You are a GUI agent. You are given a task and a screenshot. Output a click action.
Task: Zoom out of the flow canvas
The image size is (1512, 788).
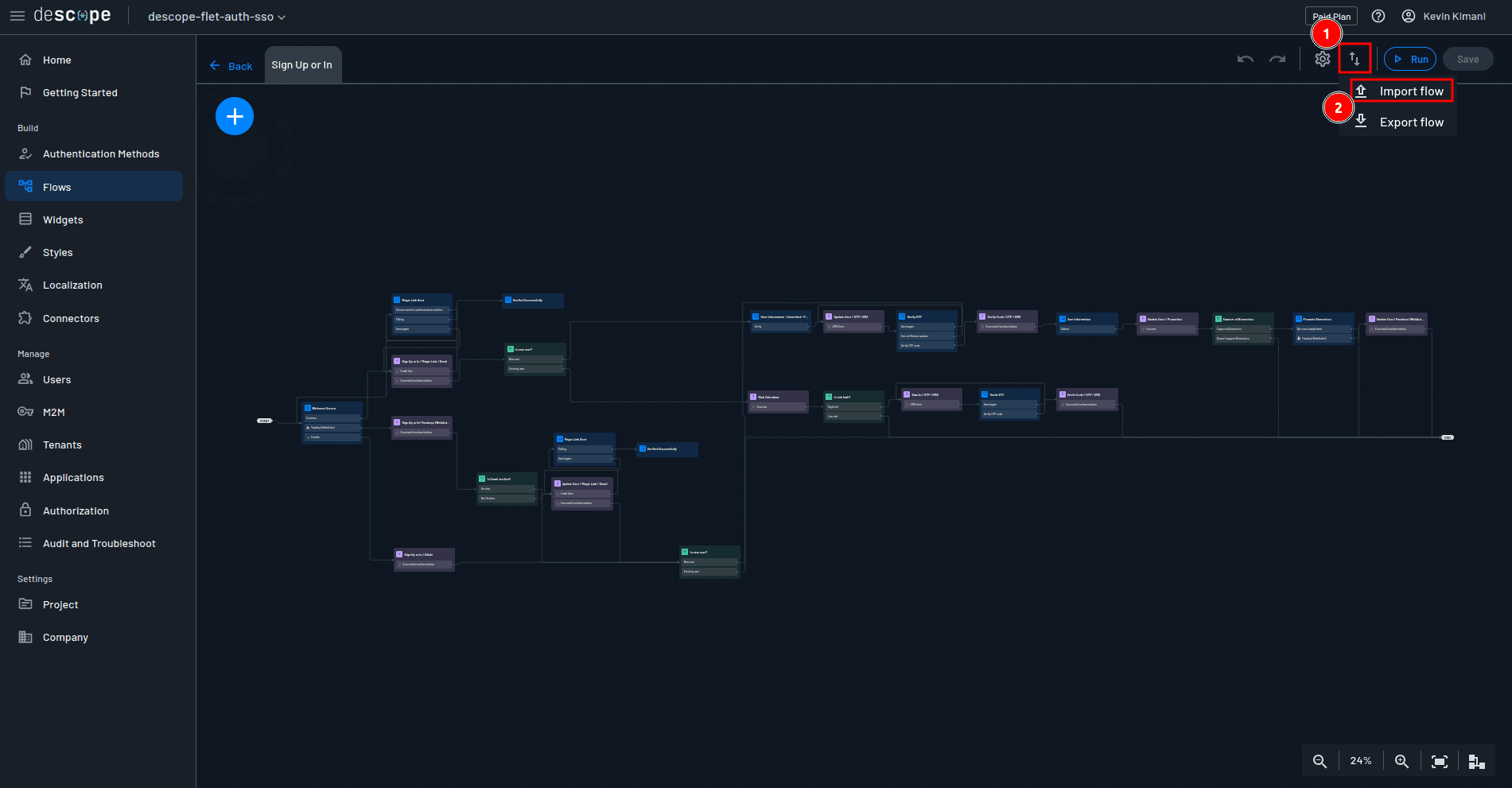pos(1320,761)
